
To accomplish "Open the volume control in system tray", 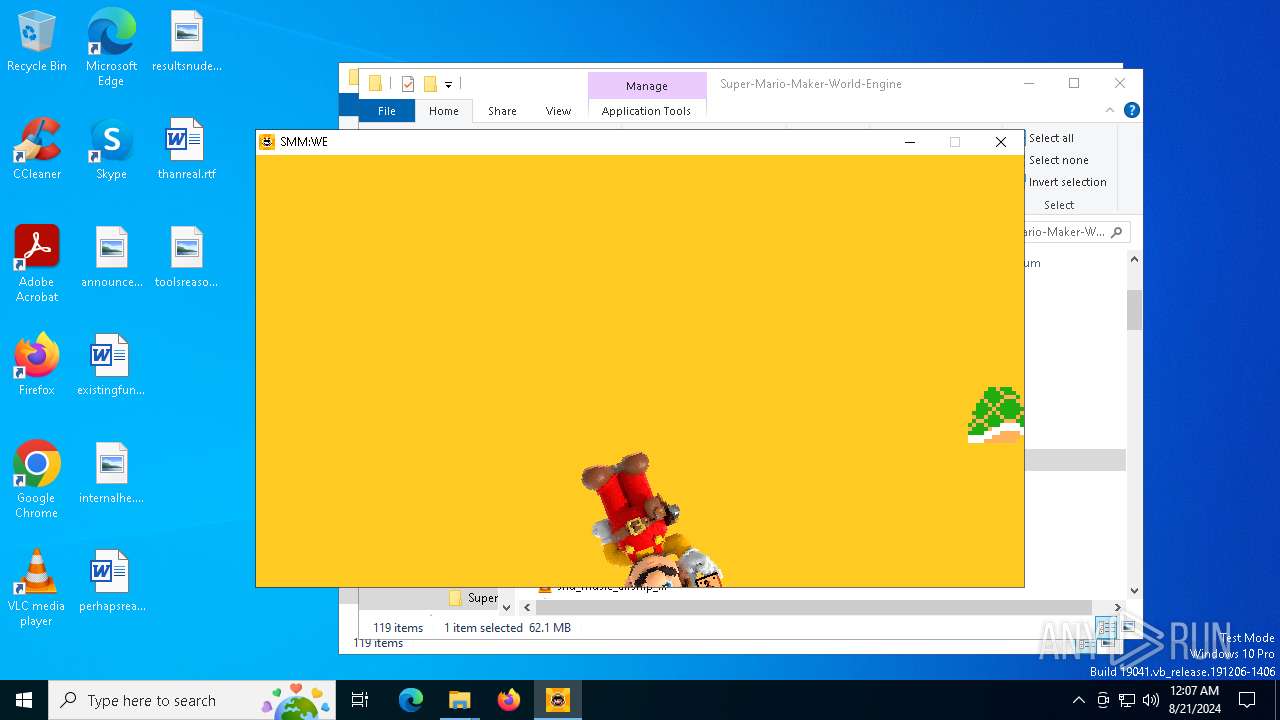I will coord(1151,700).
